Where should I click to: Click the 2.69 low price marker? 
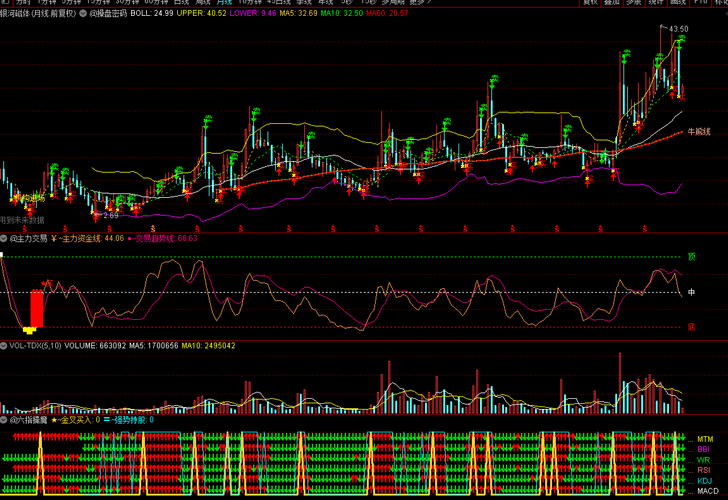[x=110, y=214]
